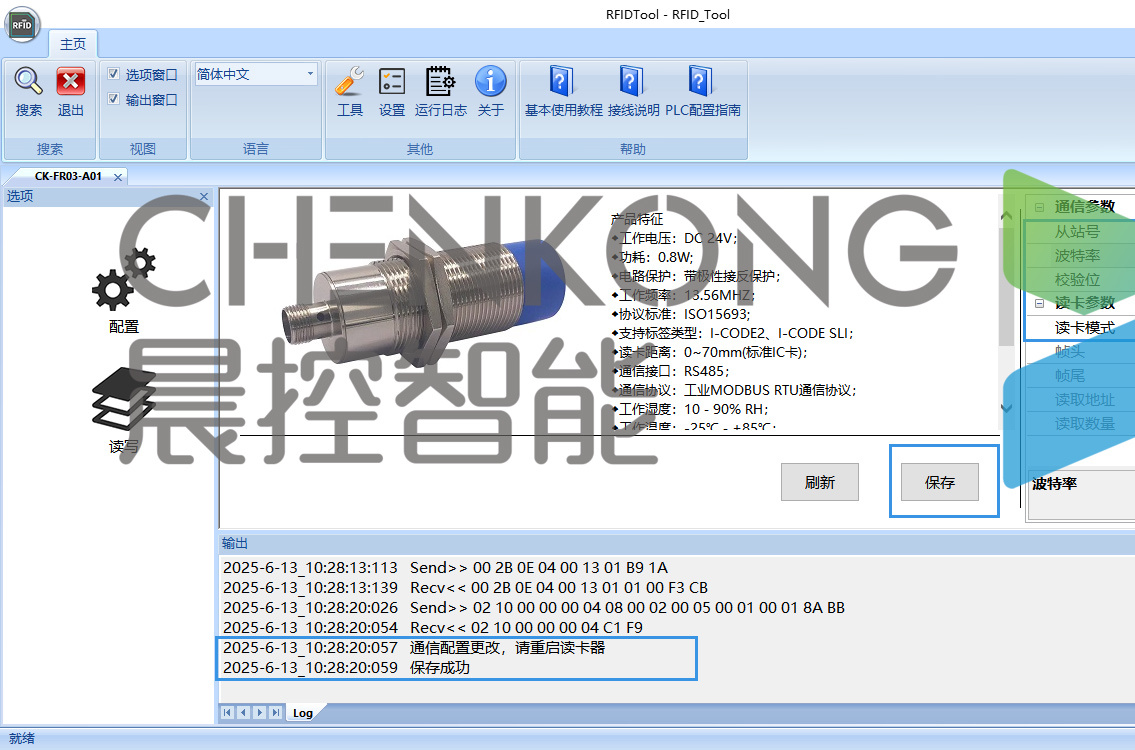The image size is (1135, 750).
Task: Click the 保存 button
Action: pos(940,482)
